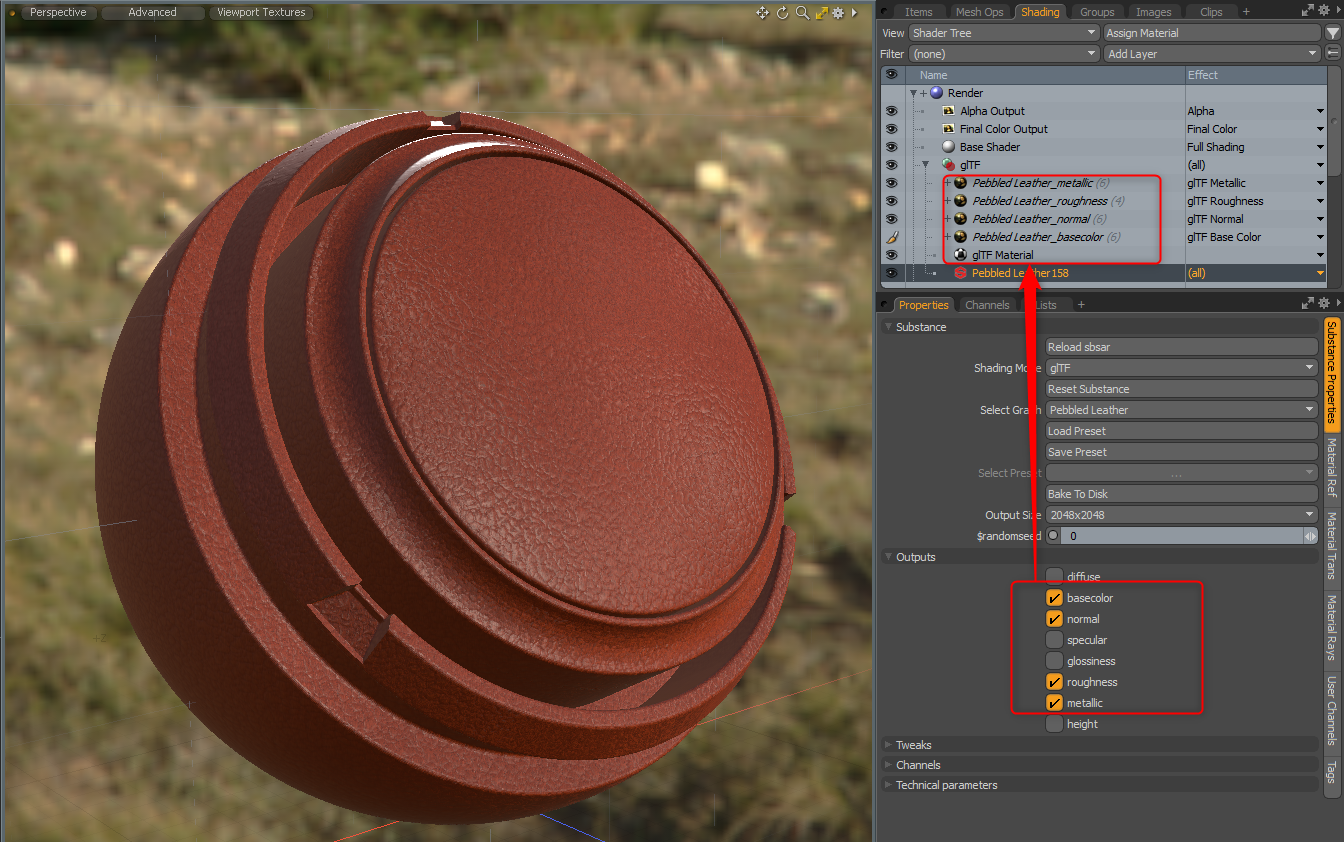Switch to the Groups tab
Screen dimensions: 1344x842
(x=1096, y=12)
